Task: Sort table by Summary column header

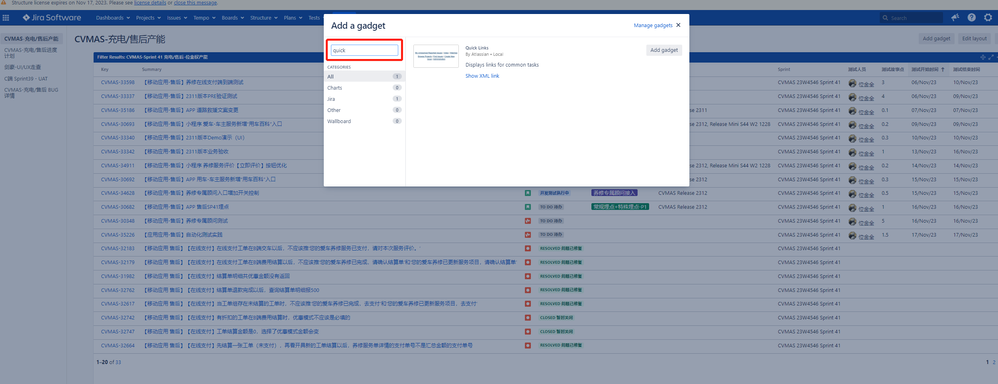Action: (x=151, y=69)
